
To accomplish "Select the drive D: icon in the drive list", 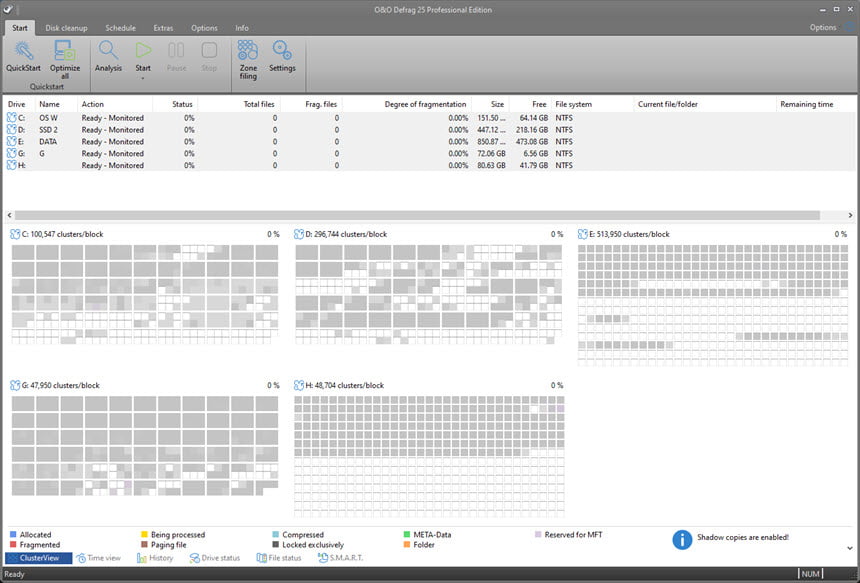I will point(12,129).
